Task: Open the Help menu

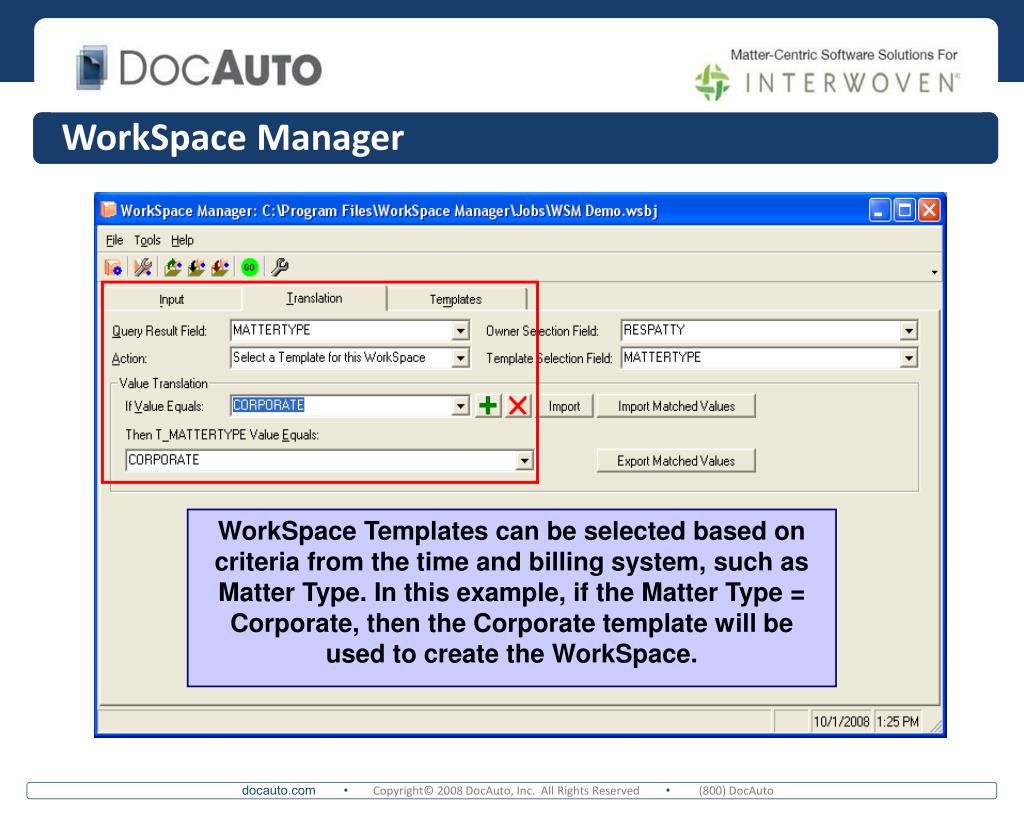Action: click(x=182, y=240)
